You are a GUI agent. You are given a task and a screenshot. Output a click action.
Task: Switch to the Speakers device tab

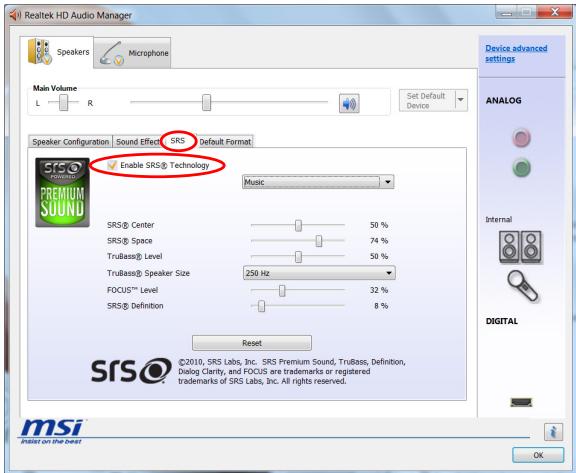tap(57, 52)
